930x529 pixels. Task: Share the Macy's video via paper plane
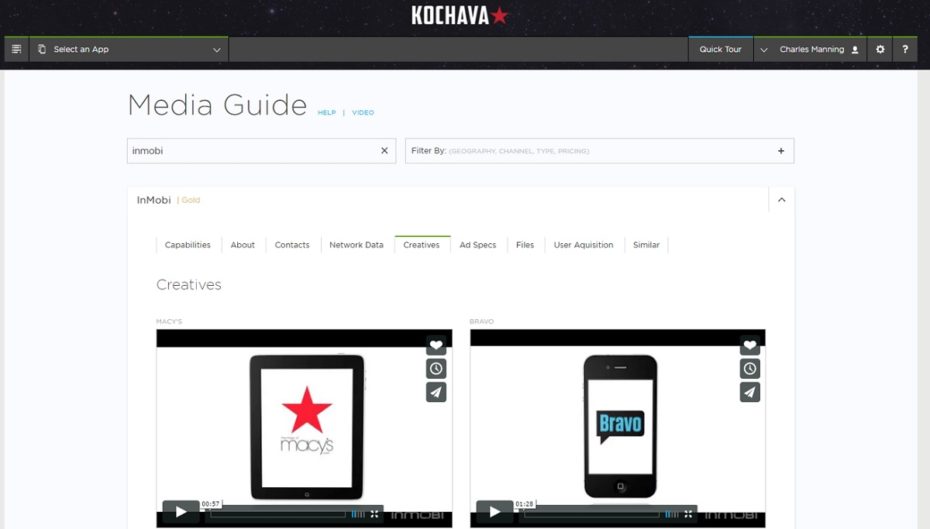click(x=436, y=392)
